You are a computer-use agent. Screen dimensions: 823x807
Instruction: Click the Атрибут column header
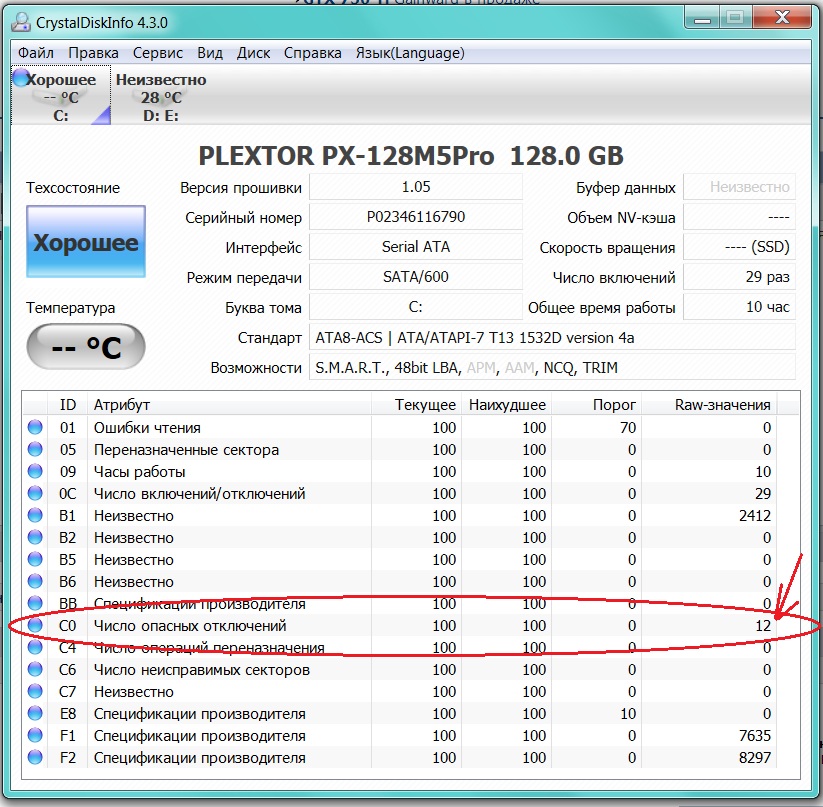(229, 405)
